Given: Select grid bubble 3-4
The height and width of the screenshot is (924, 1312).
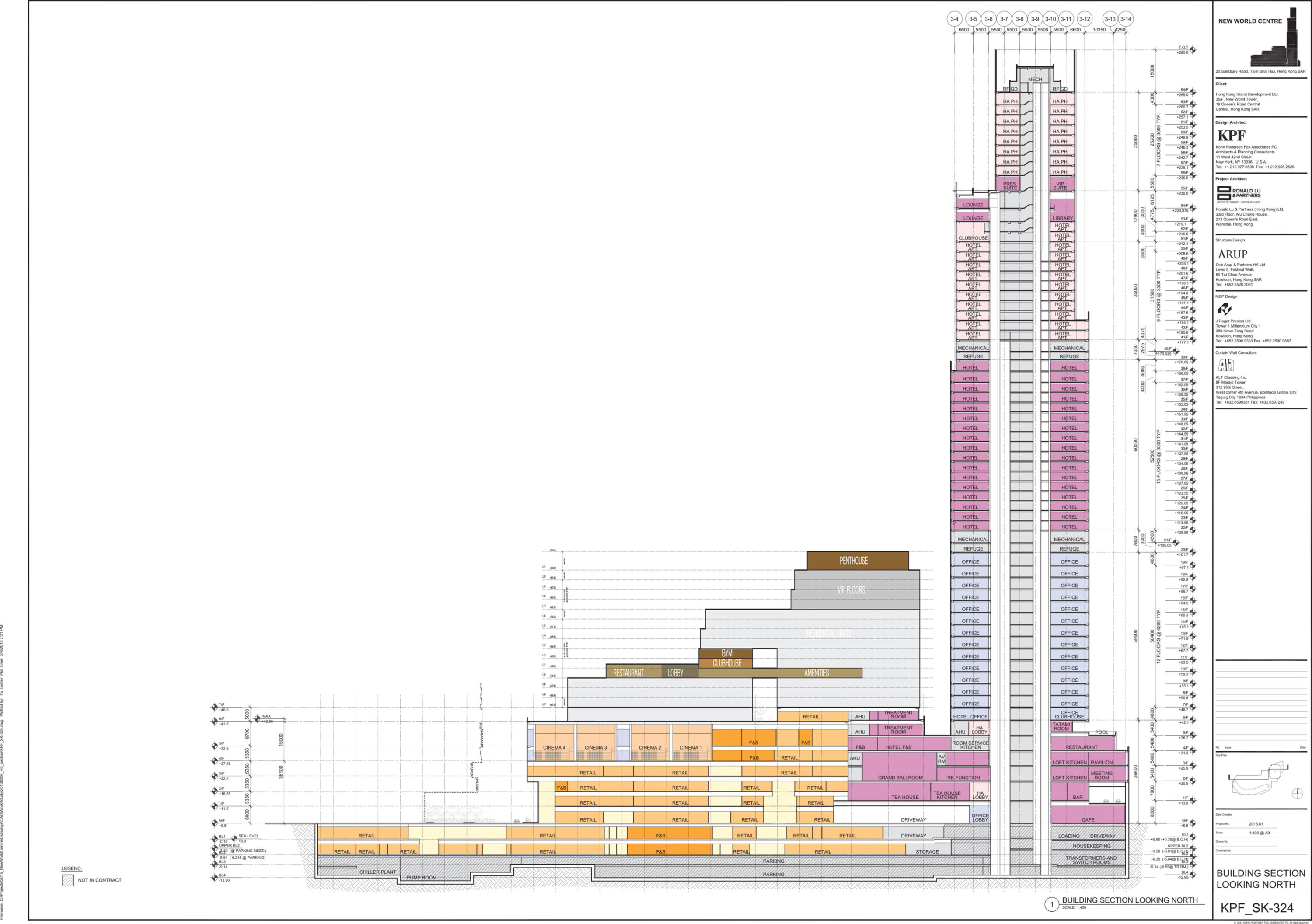Looking at the screenshot, I should click(954, 19).
